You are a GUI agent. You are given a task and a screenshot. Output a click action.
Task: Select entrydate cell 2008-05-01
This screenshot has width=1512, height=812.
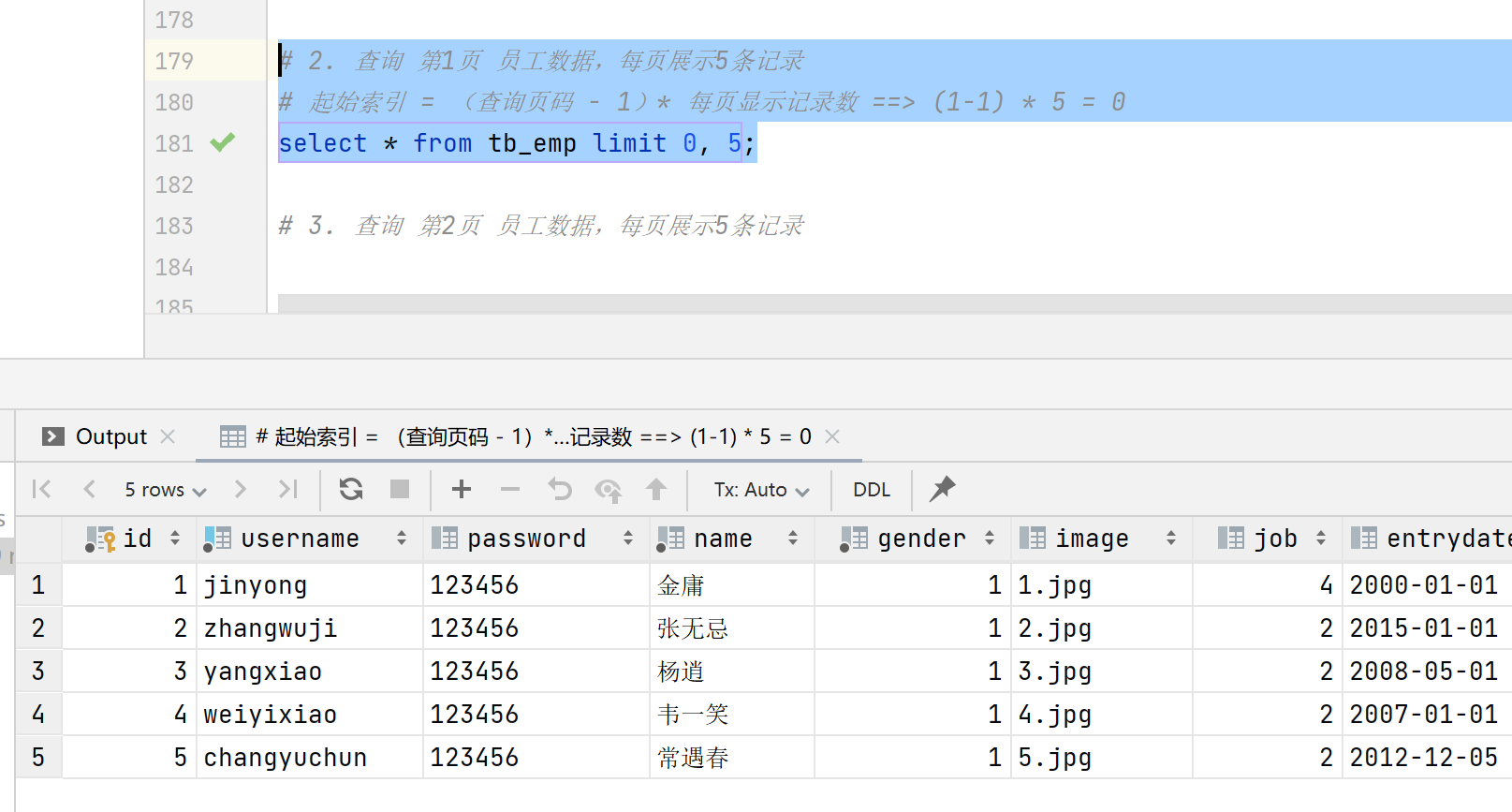tap(1428, 672)
